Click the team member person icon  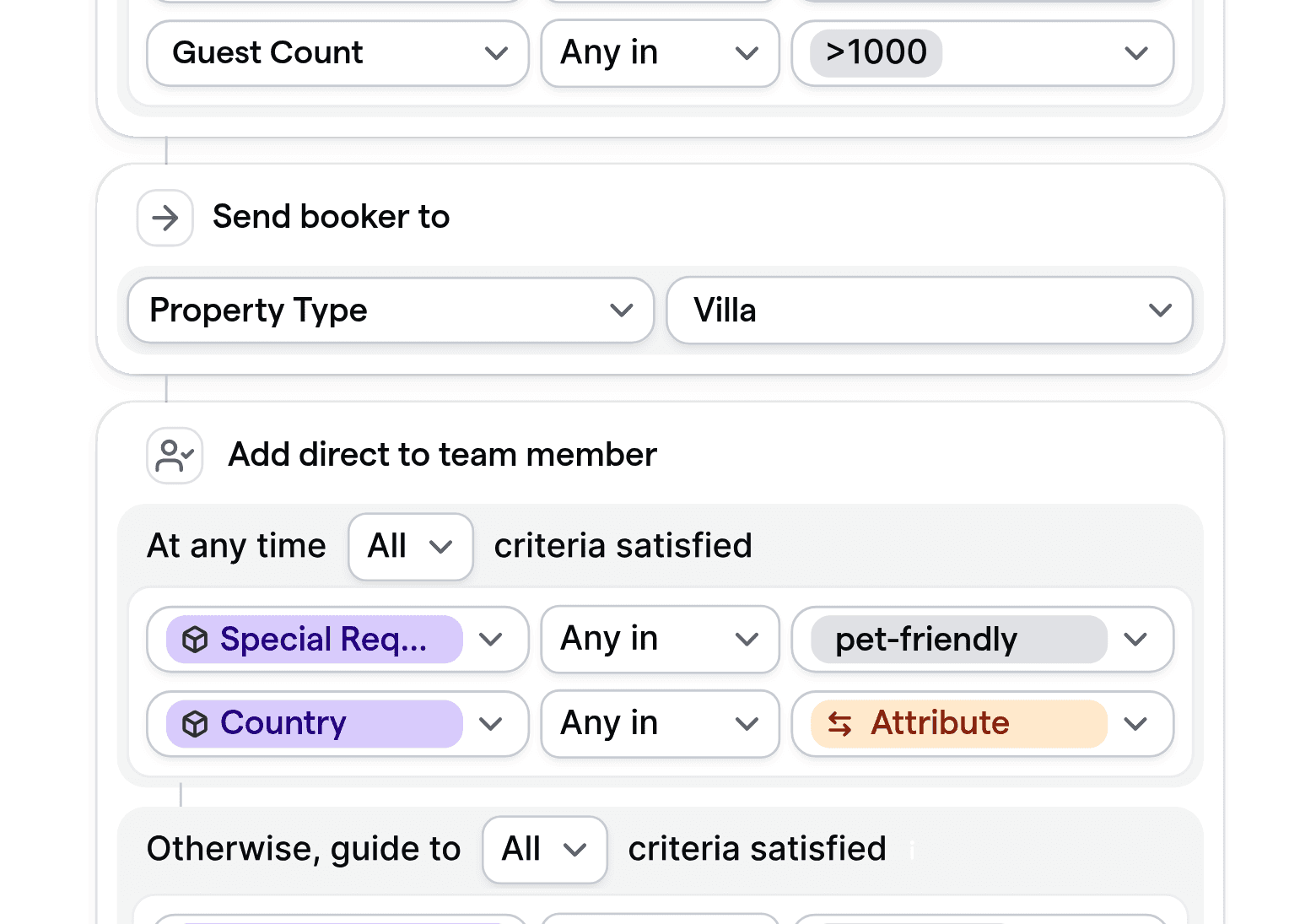pos(175,456)
